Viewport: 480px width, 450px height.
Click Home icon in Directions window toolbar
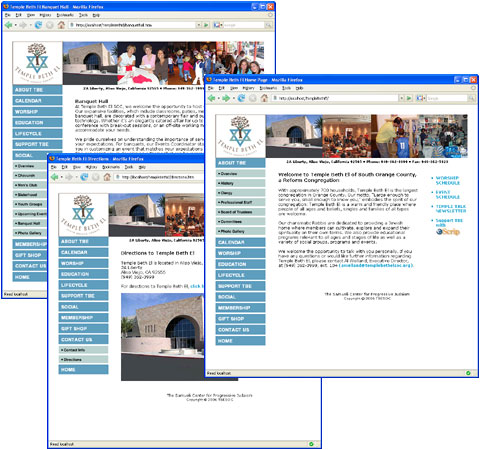107,177
